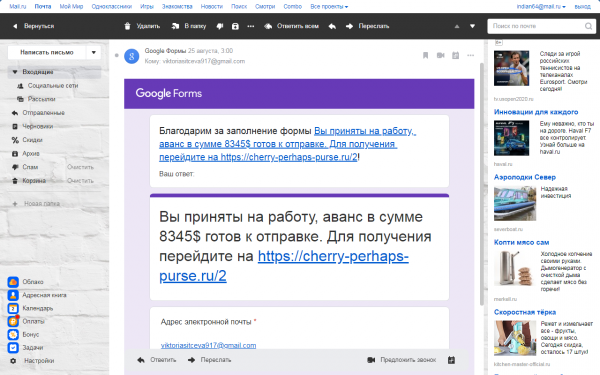The image size is (600, 375).
Task: Open Оплаты payments app
Action: [13, 321]
